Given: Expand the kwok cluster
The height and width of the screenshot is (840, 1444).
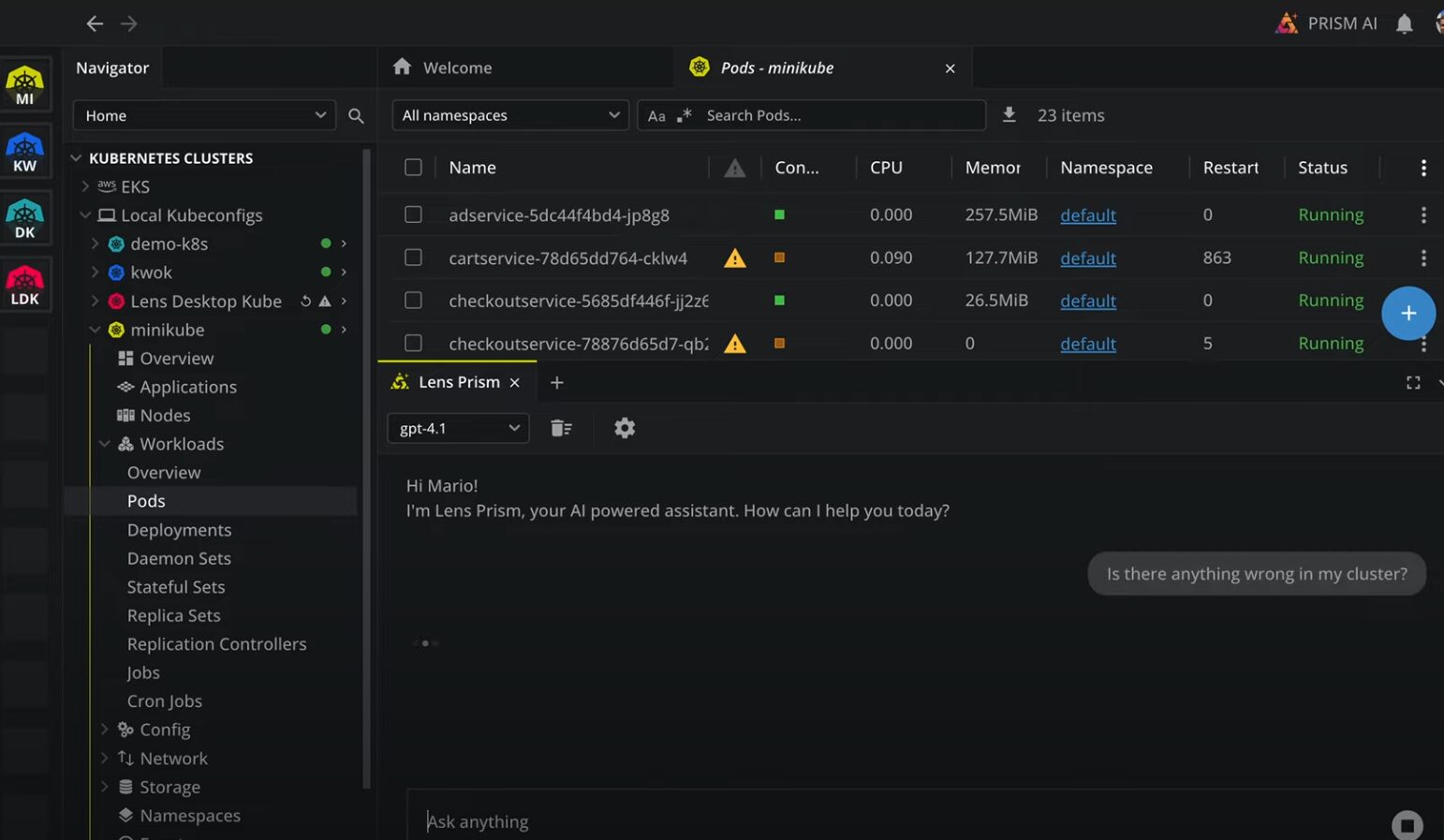Looking at the screenshot, I should (x=95, y=273).
